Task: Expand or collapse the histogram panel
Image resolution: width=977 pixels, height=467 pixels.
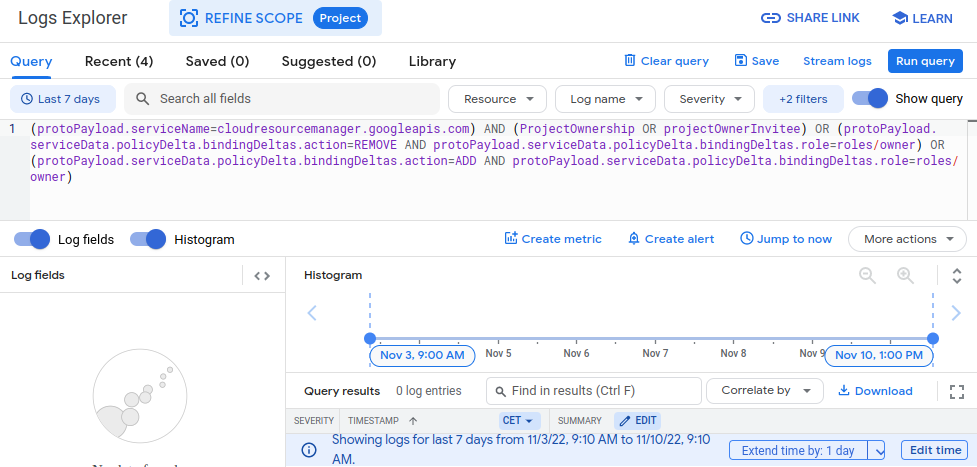Action: coord(957,276)
